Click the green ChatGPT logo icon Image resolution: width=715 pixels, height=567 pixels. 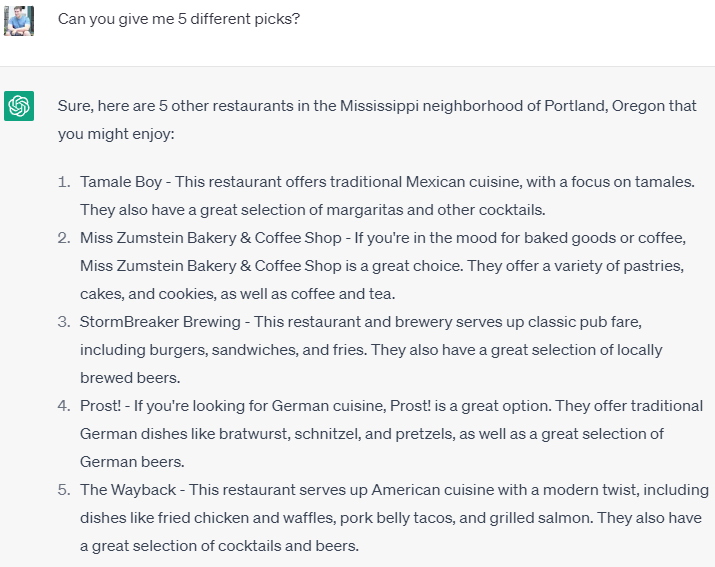[19, 105]
